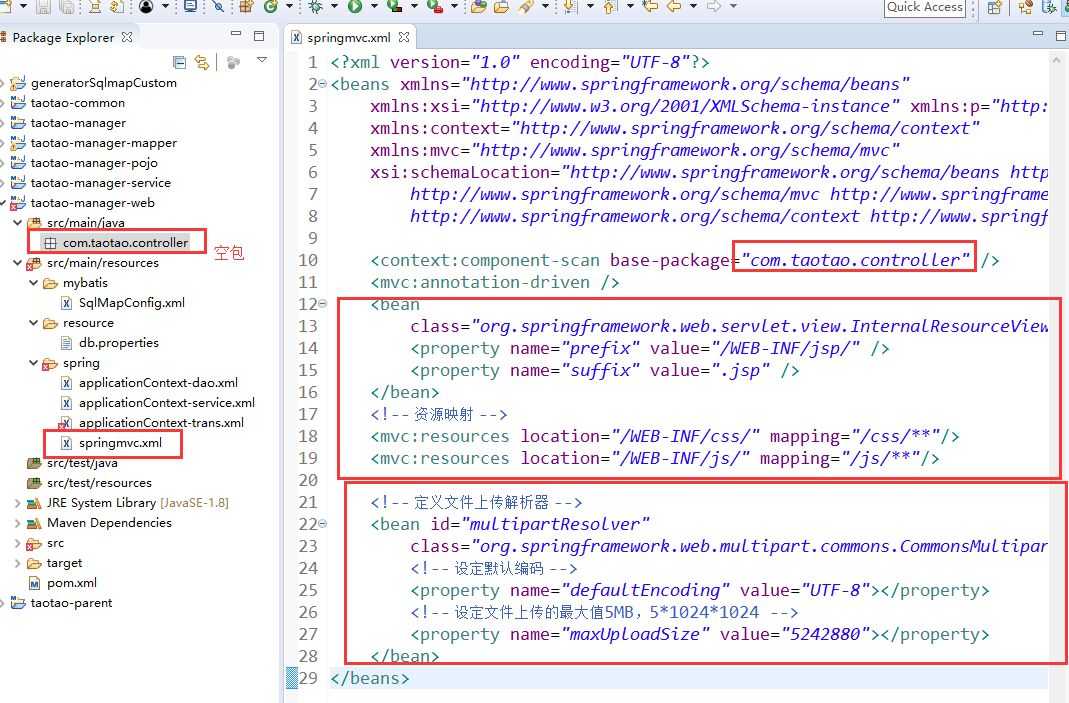The image size is (1069, 703).
Task: Select springmvc.xml in the spring folder
Action: (121, 443)
